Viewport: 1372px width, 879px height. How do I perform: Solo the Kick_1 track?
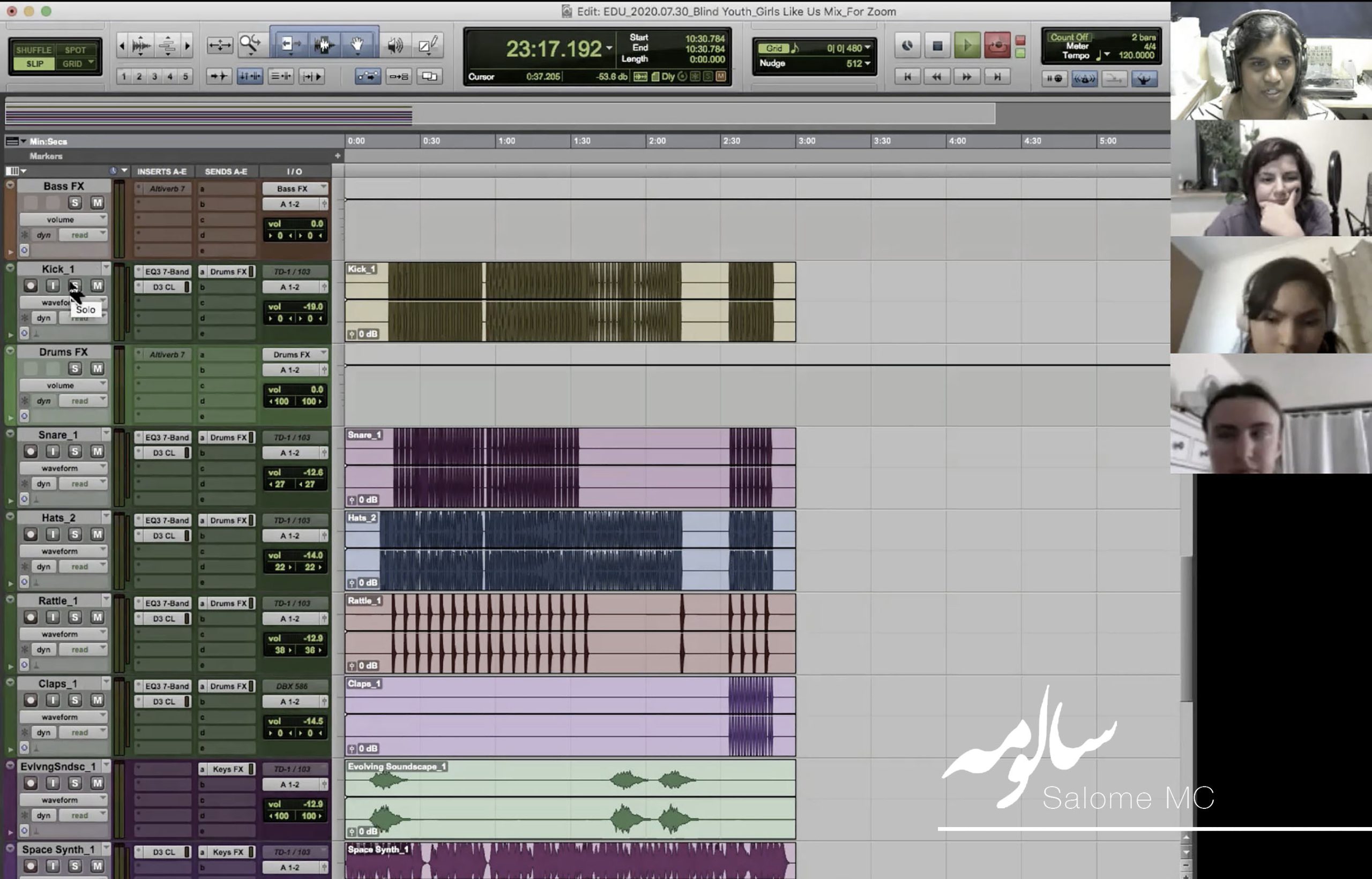point(75,285)
